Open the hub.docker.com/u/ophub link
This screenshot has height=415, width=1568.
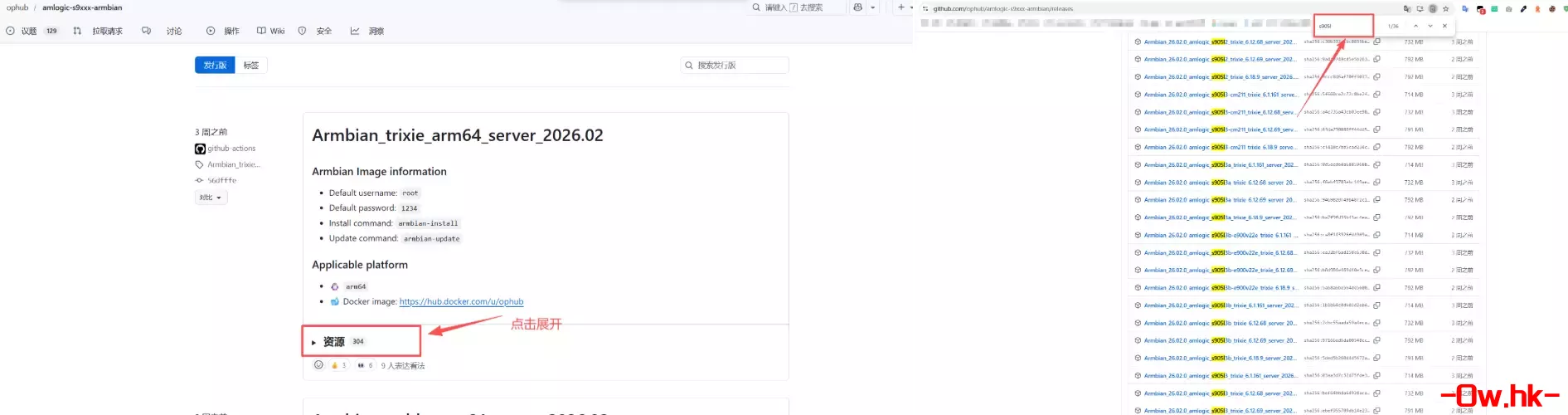point(461,301)
